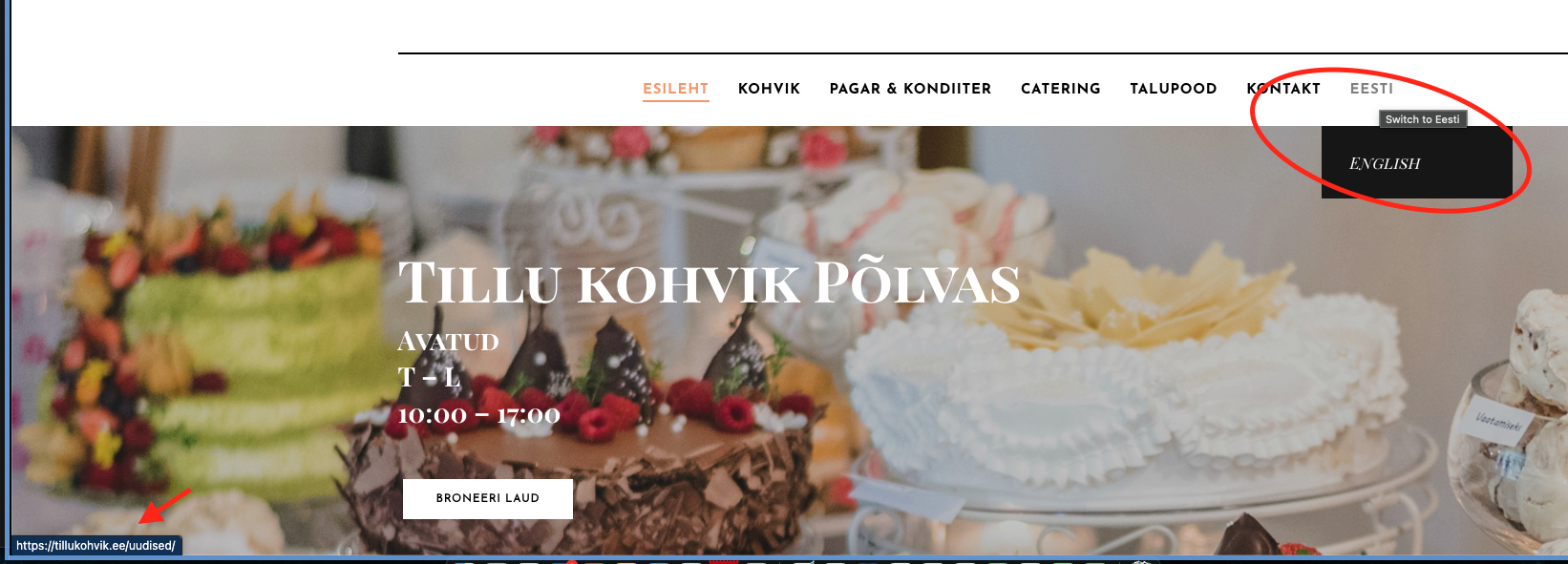Viewport: 1568px width, 564px height.
Task: Click the AVATUD opening-hours label
Action: 448,342
